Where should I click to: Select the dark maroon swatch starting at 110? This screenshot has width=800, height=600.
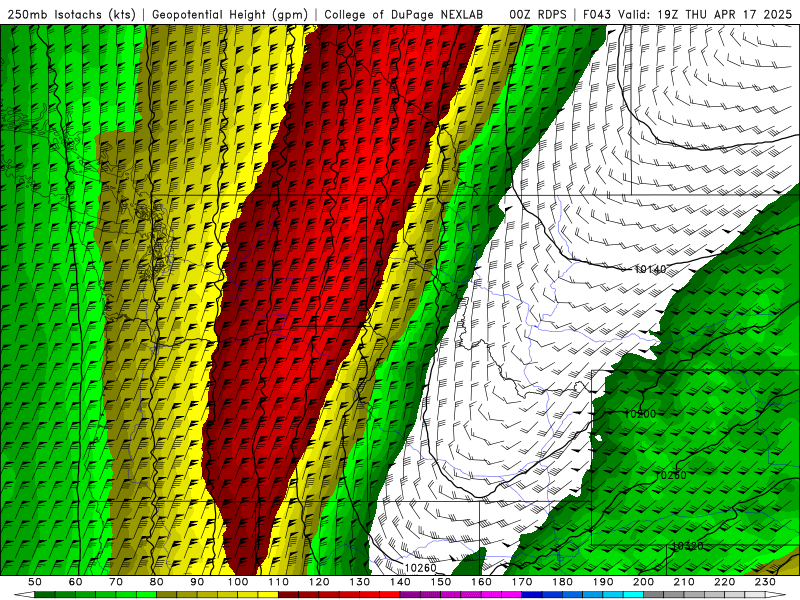(x=289, y=595)
